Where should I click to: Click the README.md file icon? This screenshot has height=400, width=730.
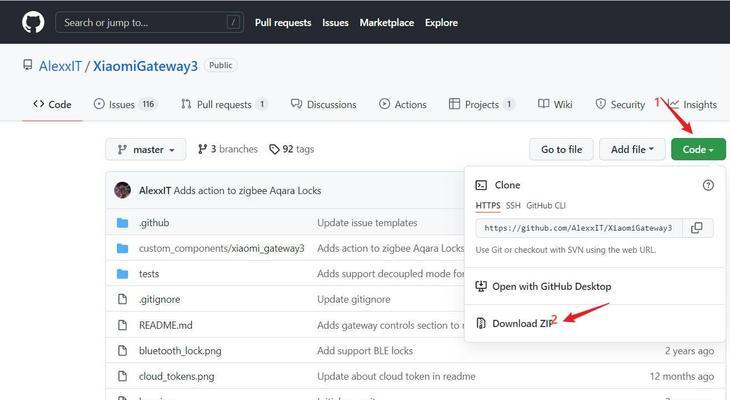122,325
